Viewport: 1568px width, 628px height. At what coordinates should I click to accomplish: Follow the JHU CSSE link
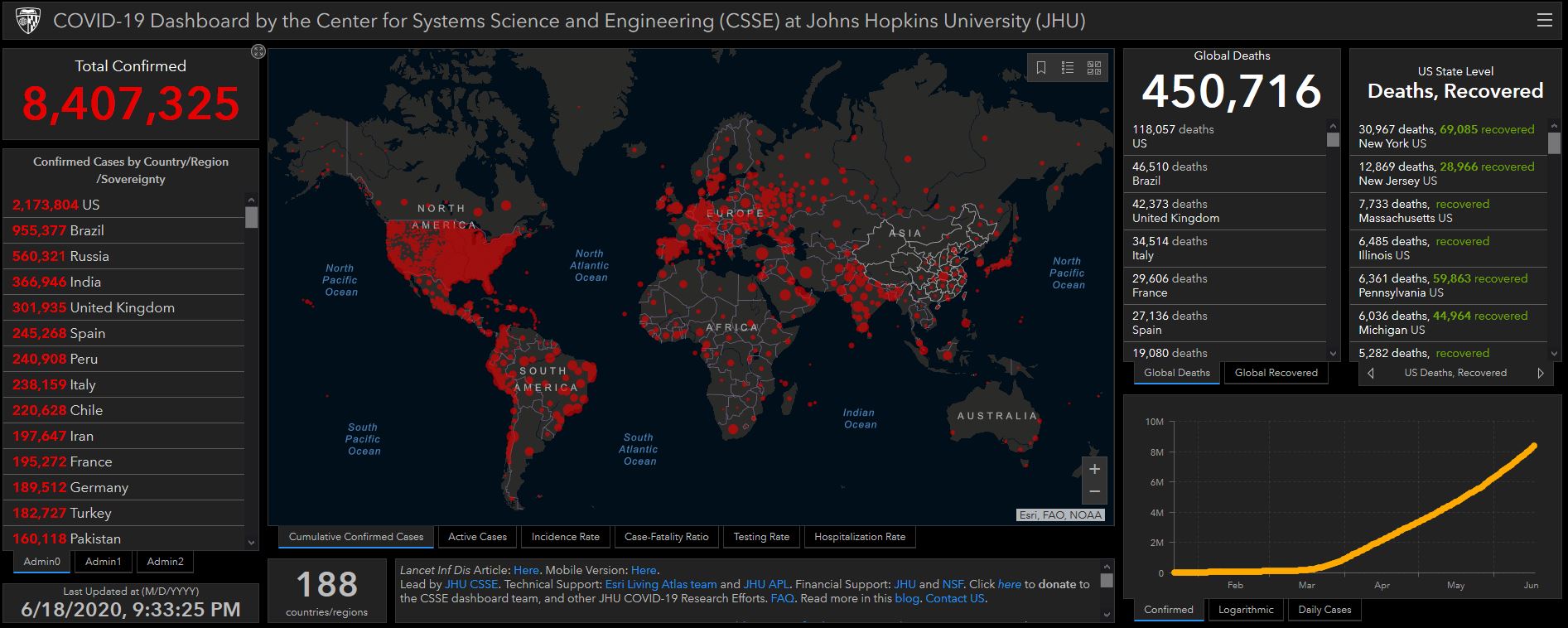tap(471, 584)
